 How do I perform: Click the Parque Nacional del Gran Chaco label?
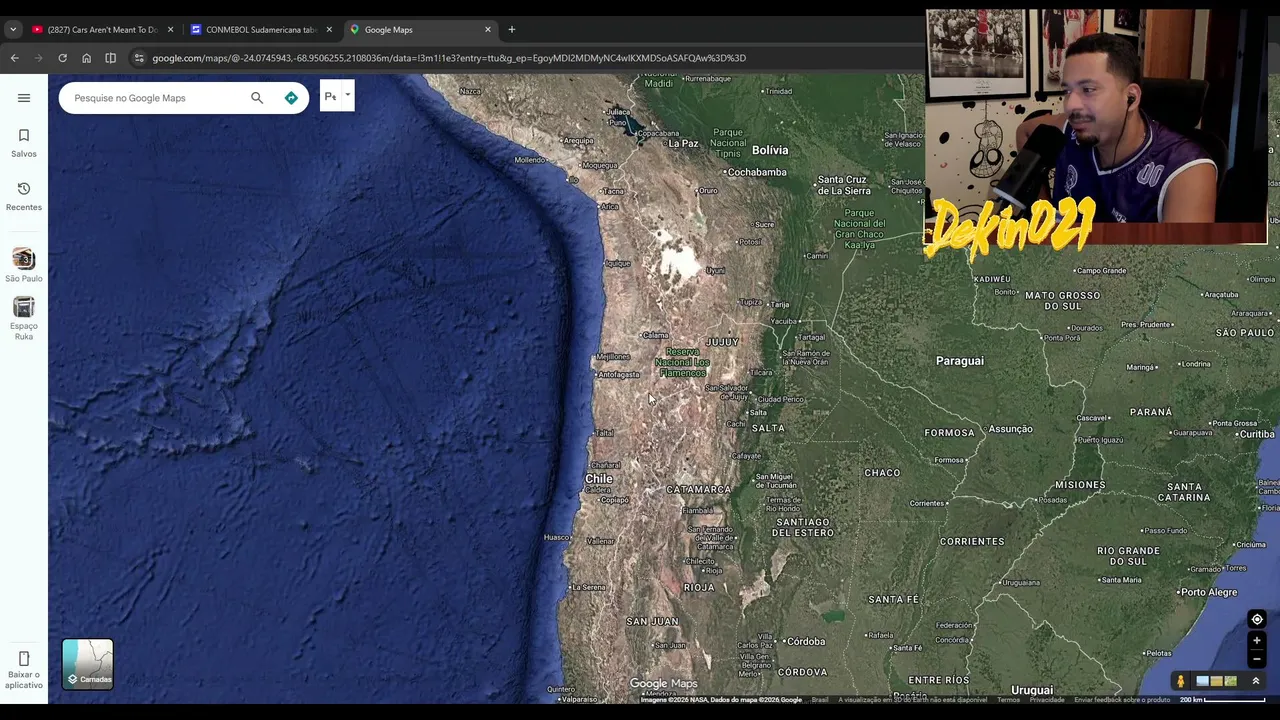(x=859, y=228)
